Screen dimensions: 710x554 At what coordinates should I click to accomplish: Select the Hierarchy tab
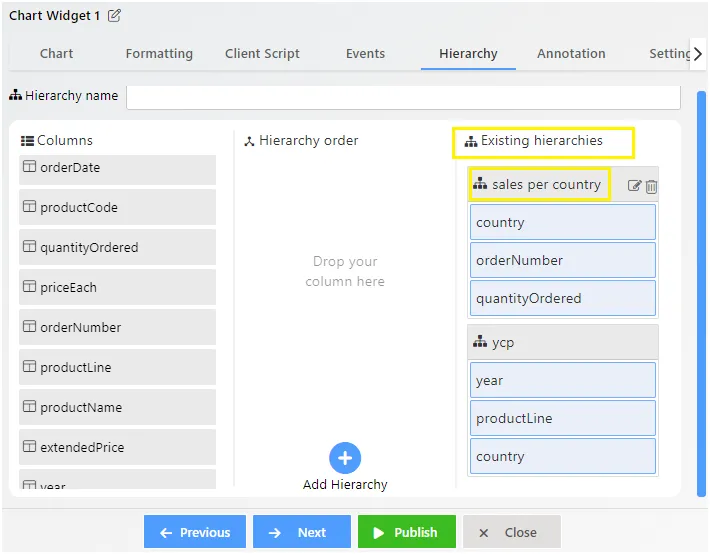point(468,54)
